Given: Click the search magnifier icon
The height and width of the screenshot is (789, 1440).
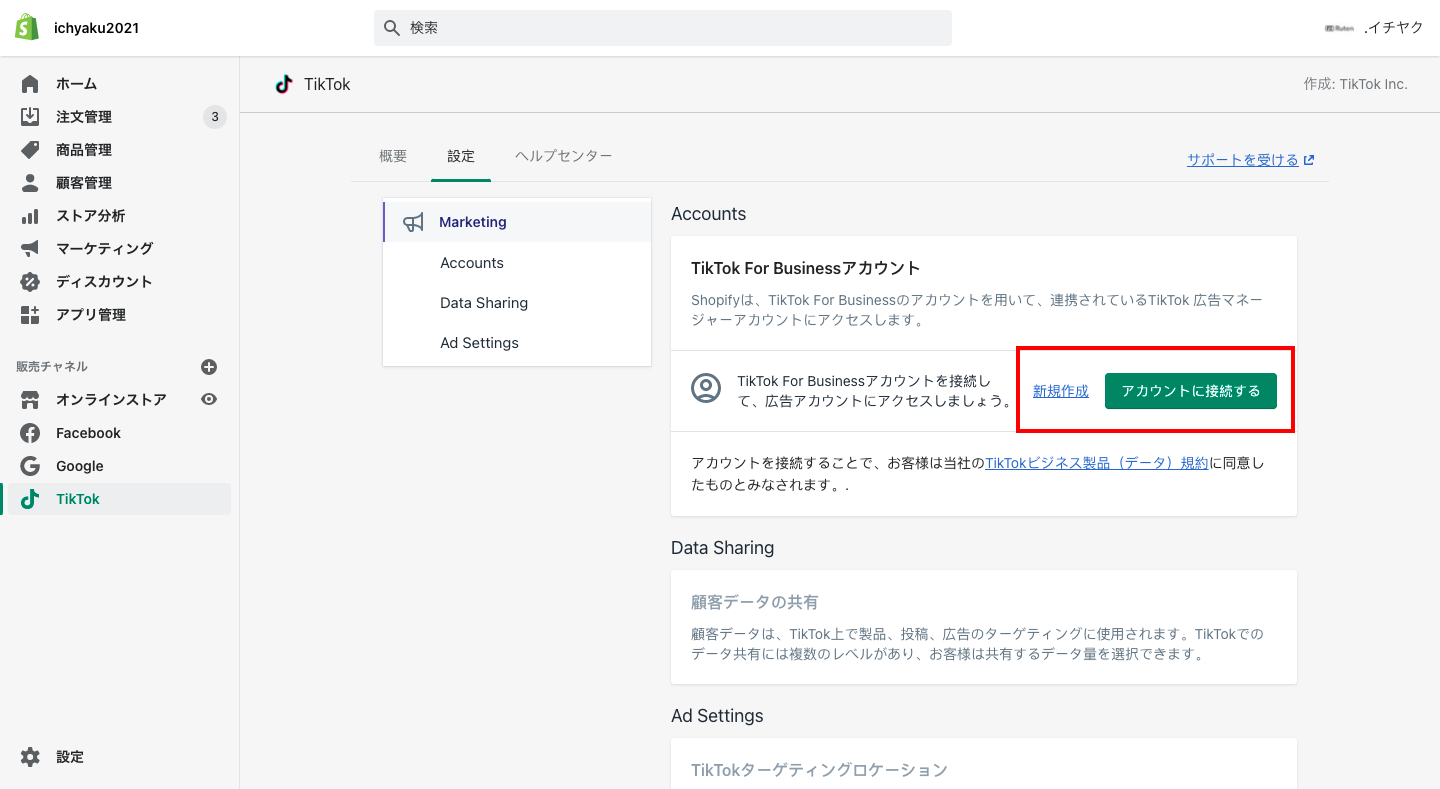Looking at the screenshot, I should tap(392, 28).
